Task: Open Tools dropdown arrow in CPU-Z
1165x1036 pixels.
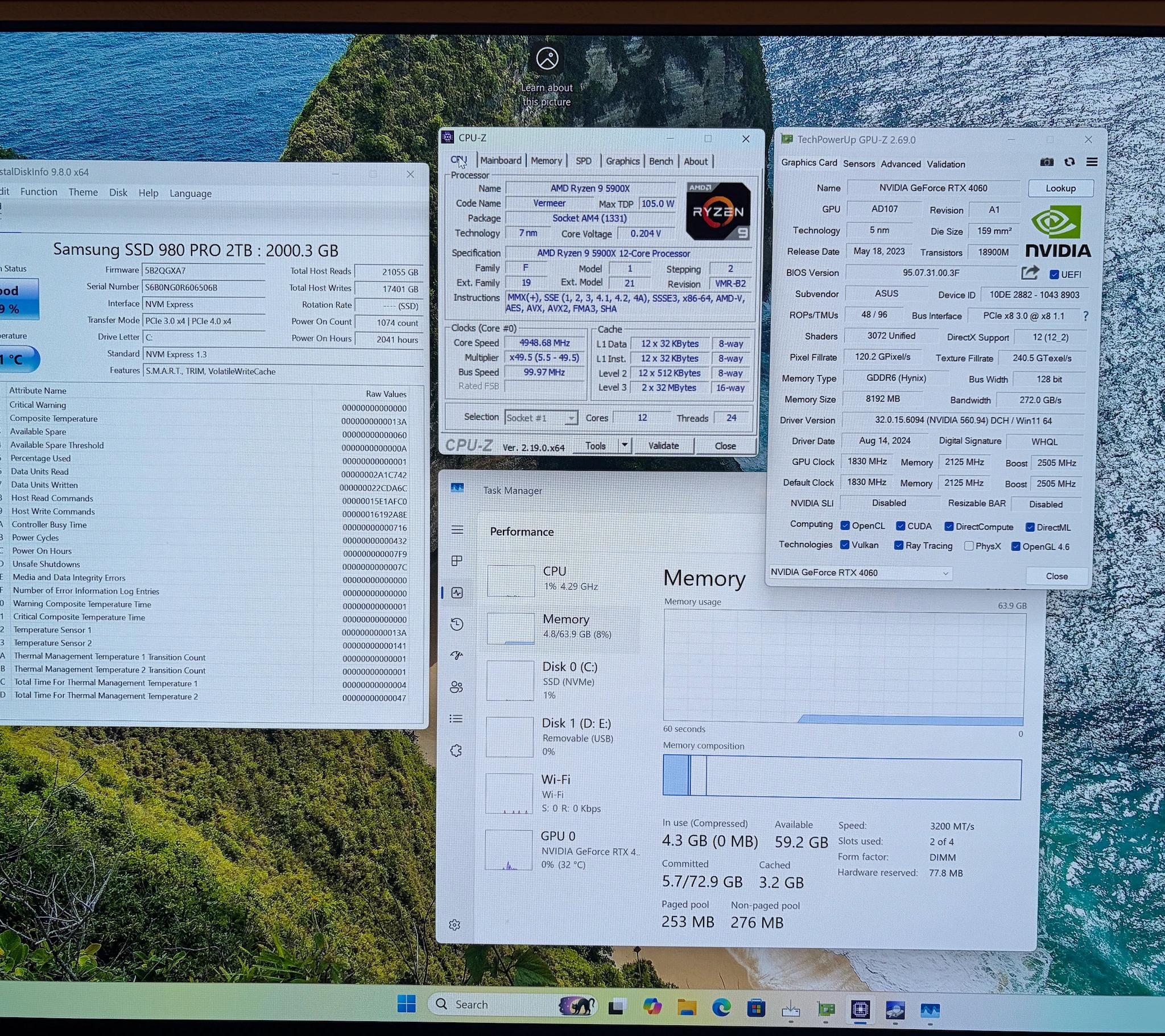Action: (x=625, y=445)
